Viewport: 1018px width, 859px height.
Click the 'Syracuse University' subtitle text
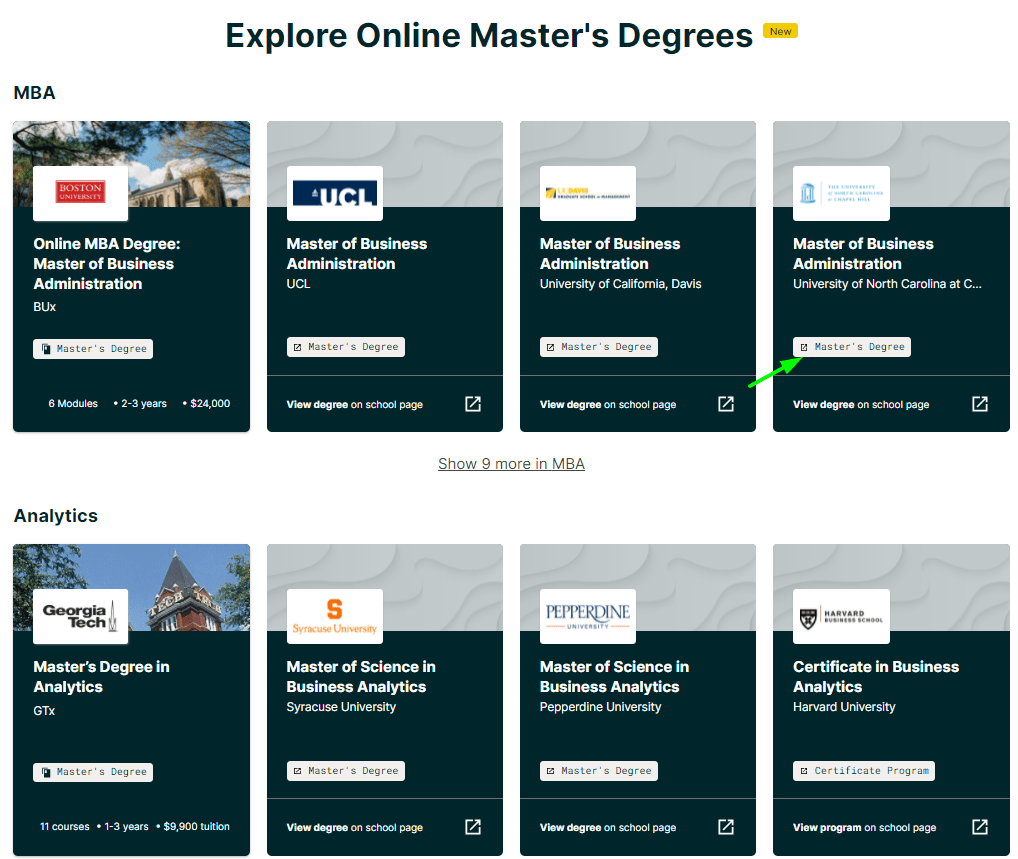click(341, 707)
